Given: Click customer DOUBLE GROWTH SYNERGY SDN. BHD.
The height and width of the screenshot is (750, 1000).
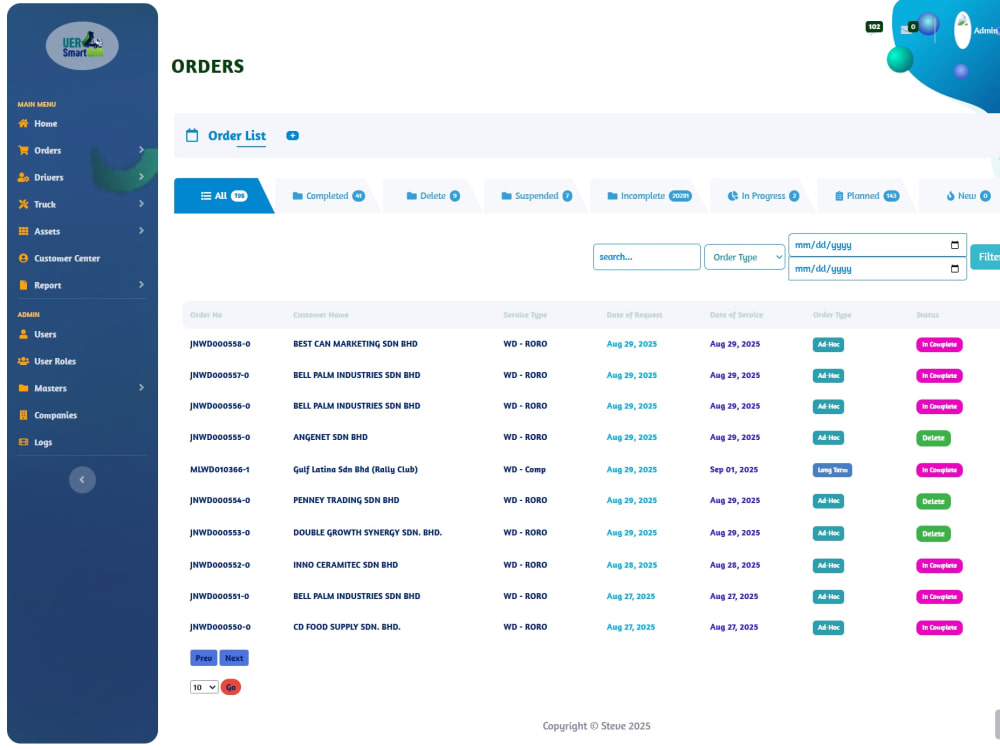Looking at the screenshot, I should (x=367, y=533).
